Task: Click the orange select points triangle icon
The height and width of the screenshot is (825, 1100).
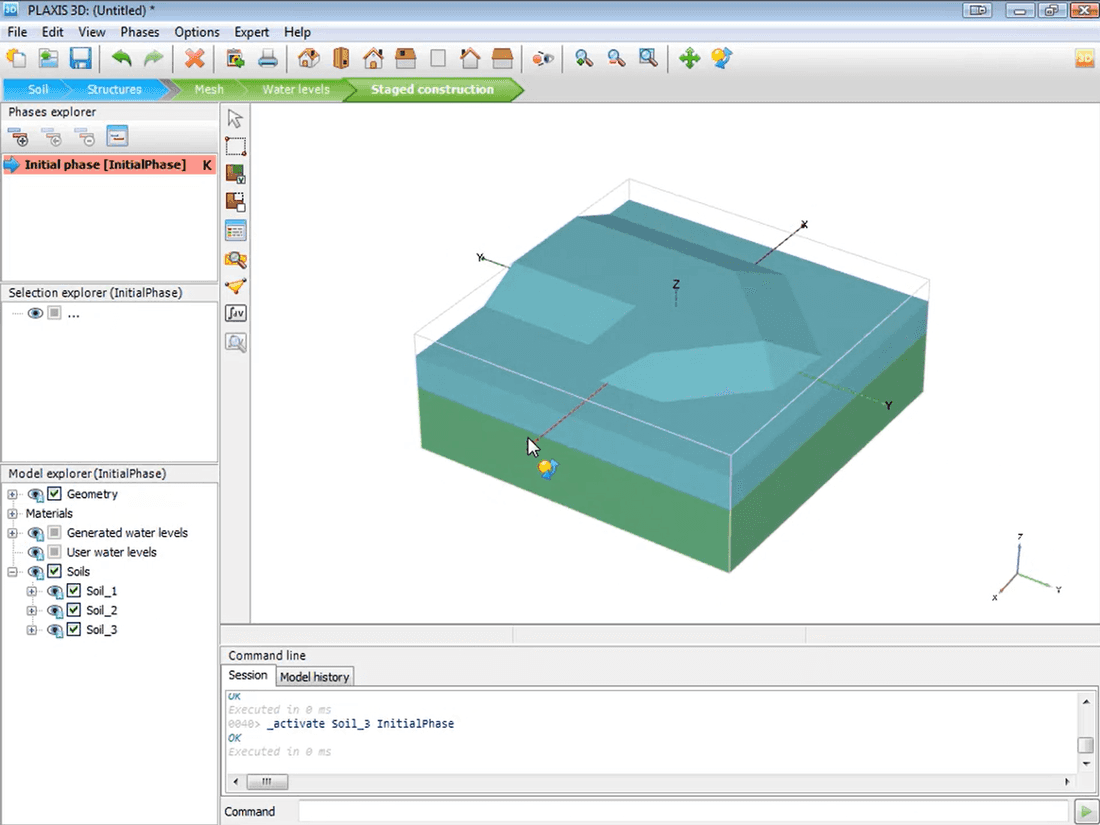Action: point(236,286)
